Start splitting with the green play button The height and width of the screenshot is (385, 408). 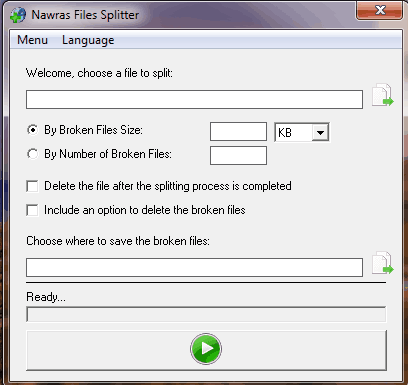[x=206, y=349]
